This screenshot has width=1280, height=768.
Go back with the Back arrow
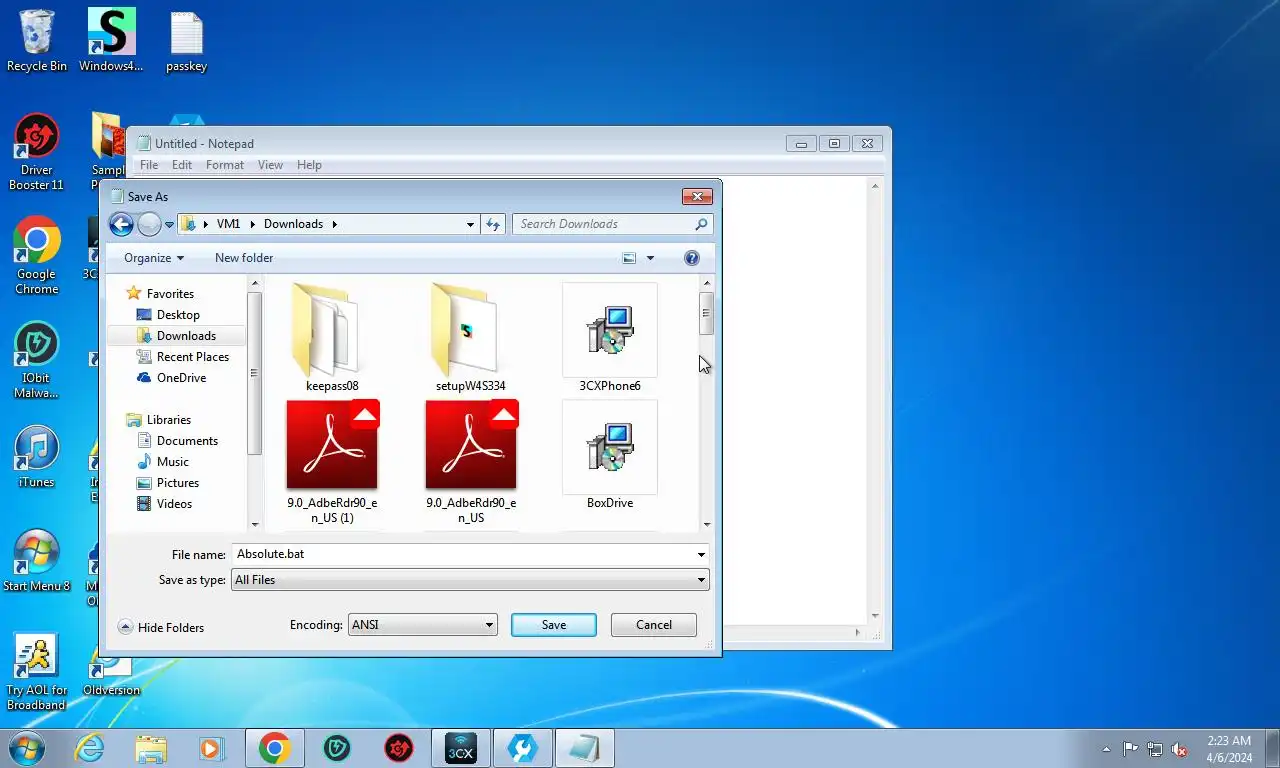coord(121,224)
